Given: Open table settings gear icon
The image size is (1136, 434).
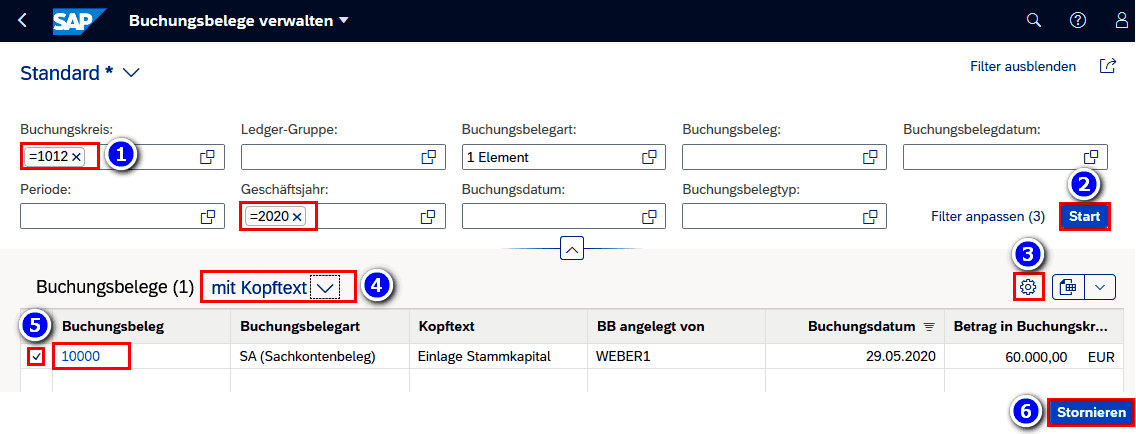Looking at the screenshot, I should coord(1027,287).
